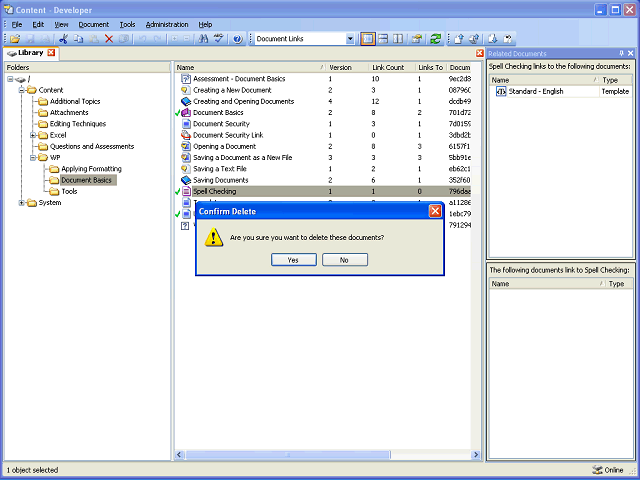Click the yellow warning icon in Confirm Delete dialog
Screen dimensions: 640x480
[214, 238]
